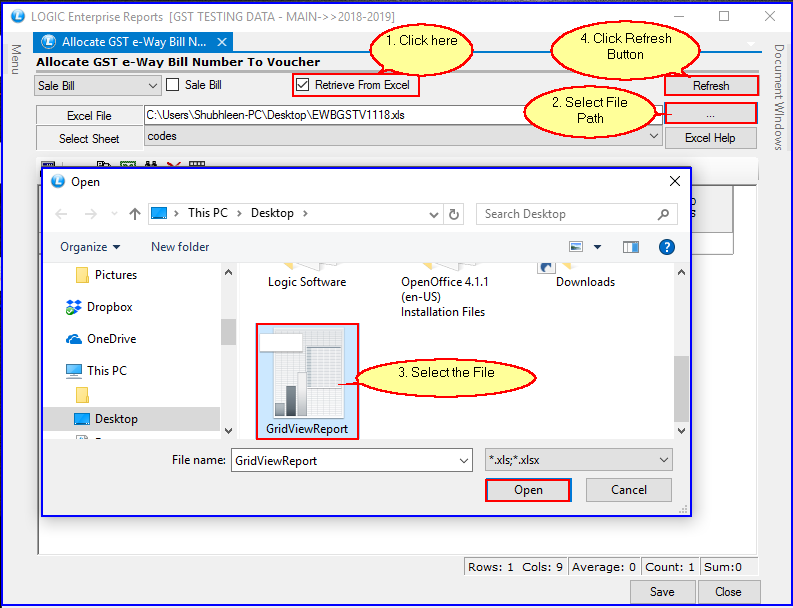
Task: Click the Excel Help button
Action: pos(710,138)
